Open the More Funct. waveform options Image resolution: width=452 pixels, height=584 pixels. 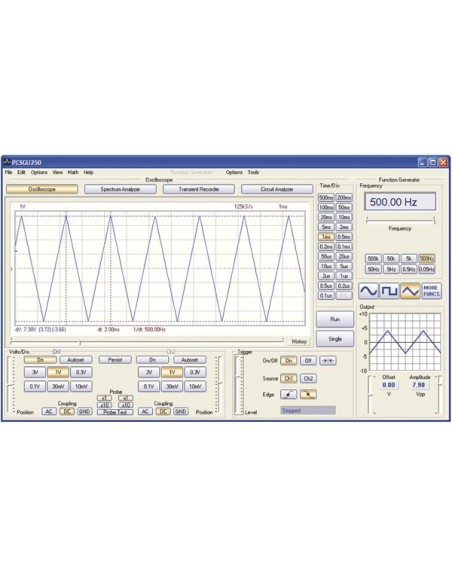click(431, 291)
